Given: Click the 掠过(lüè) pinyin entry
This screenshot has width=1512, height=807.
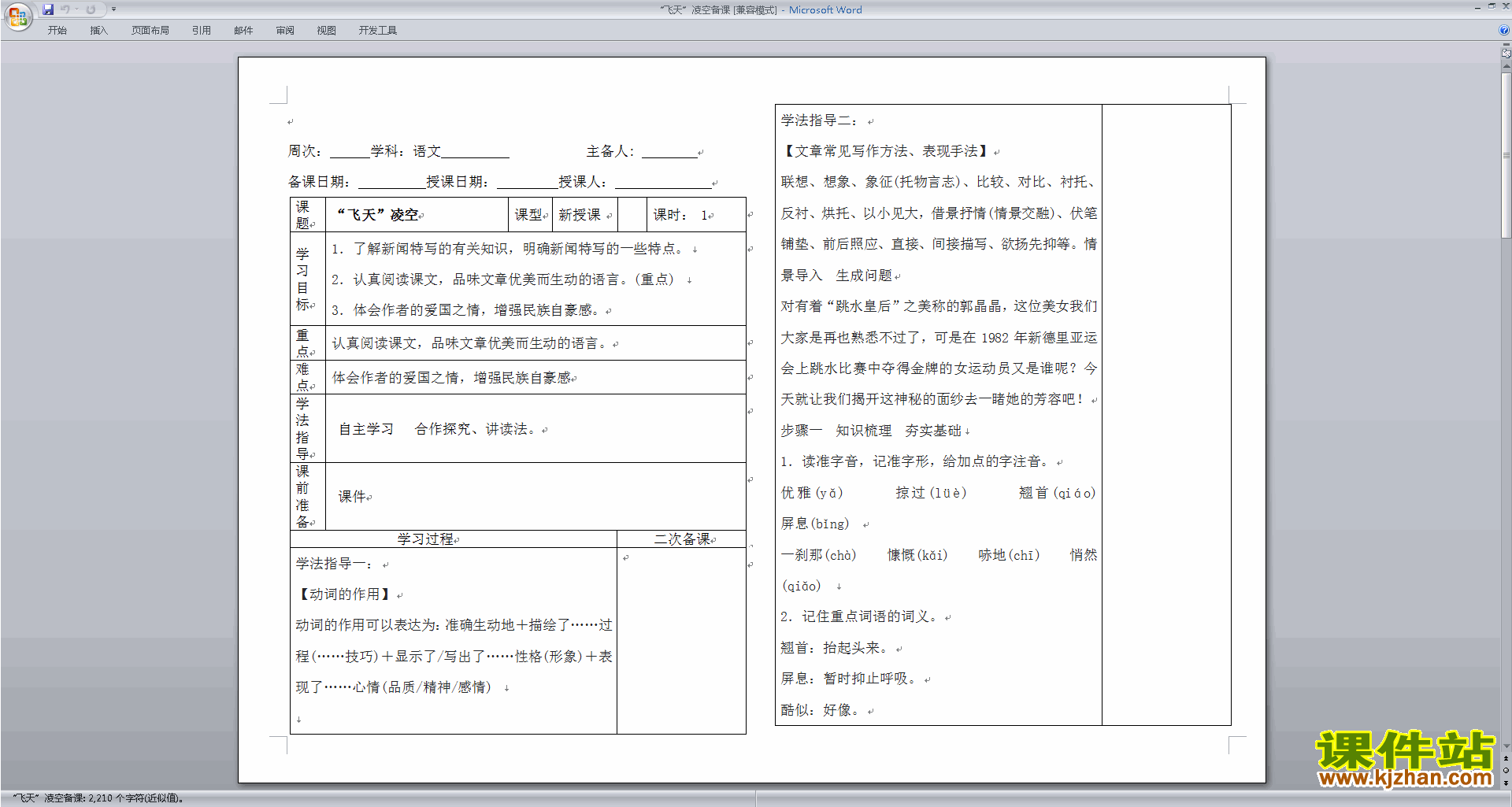Looking at the screenshot, I should [x=931, y=493].
